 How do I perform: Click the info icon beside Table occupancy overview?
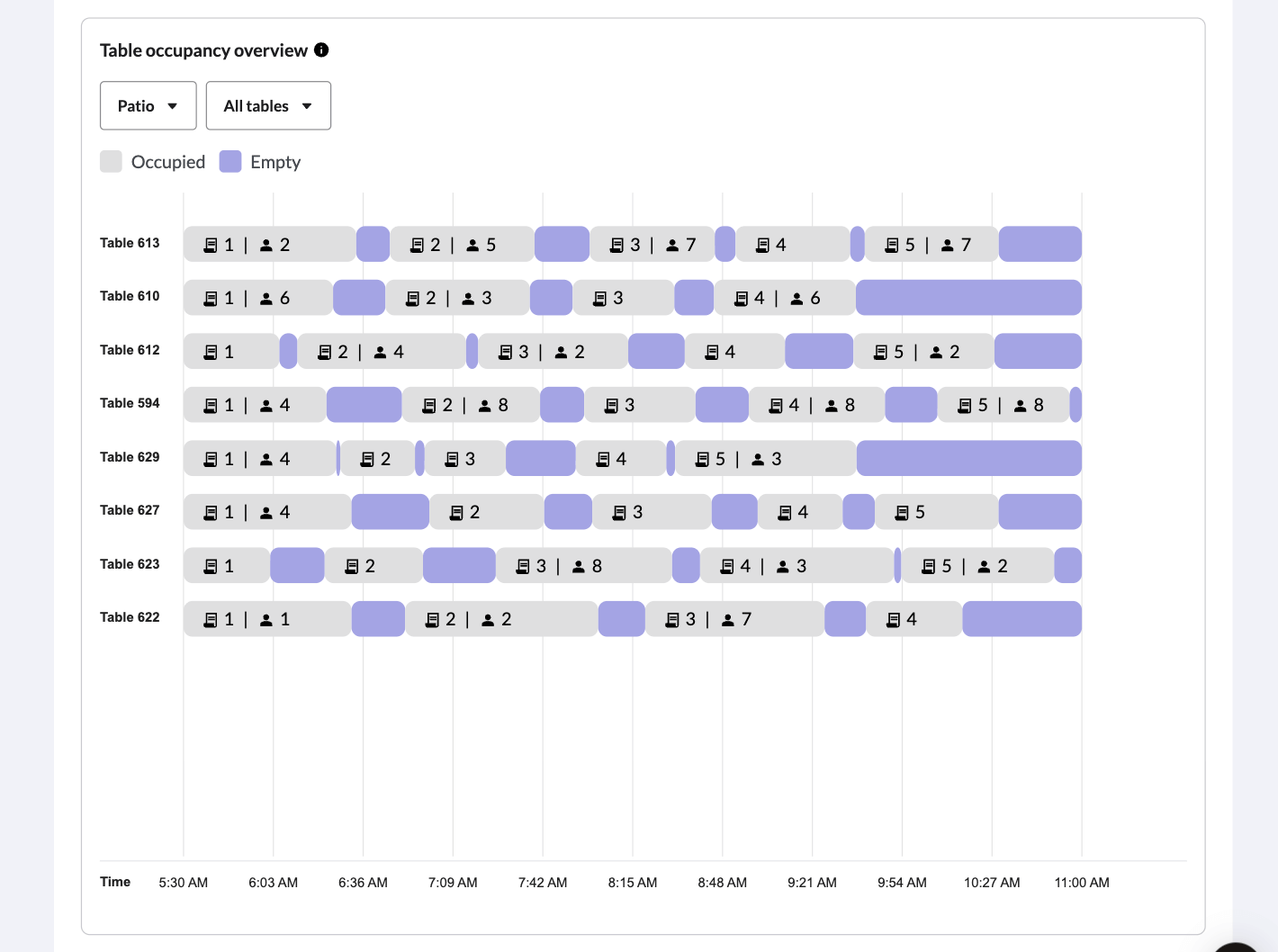[x=321, y=50]
